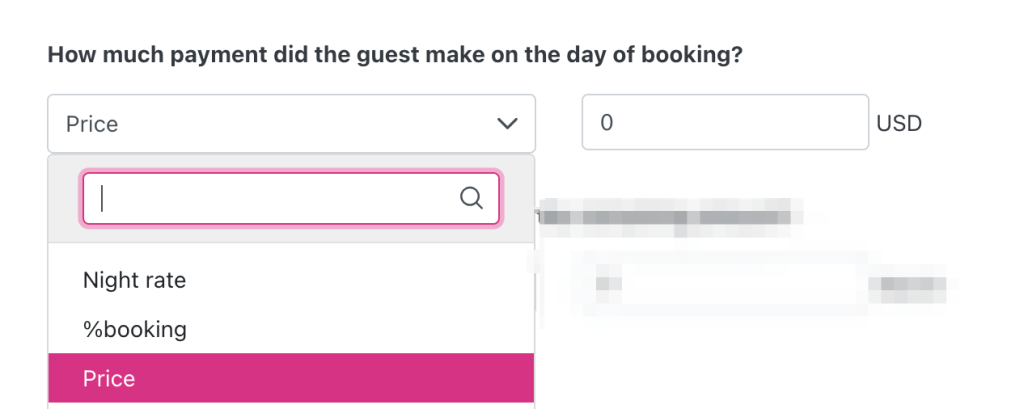This screenshot has width=1024, height=409.
Task: Click the blurred text line beside the search box
Action: [x=665, y=215]
